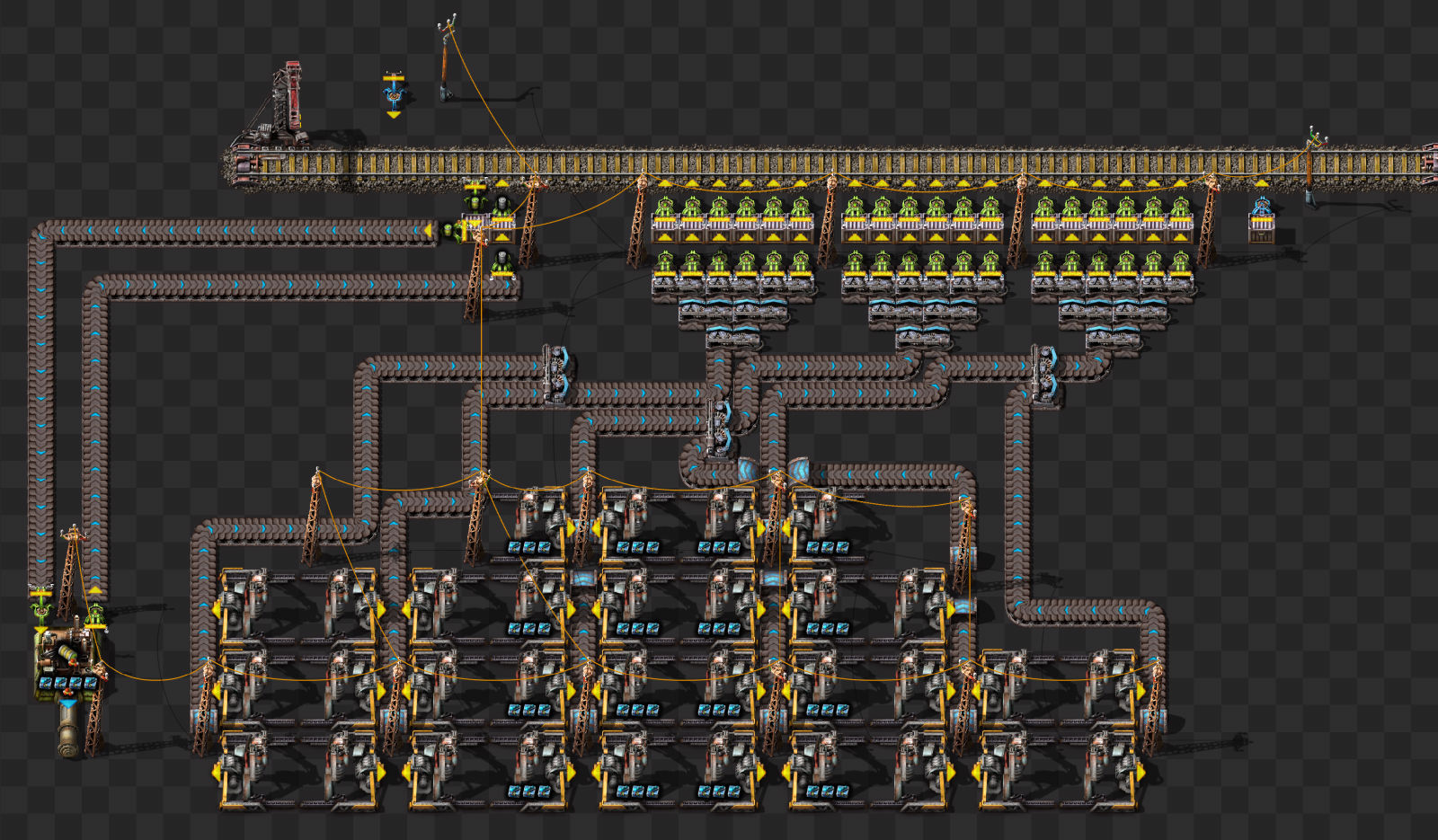Select the first stack inserter in the left unloading group

pyautogui.click(x=664, y=211)
